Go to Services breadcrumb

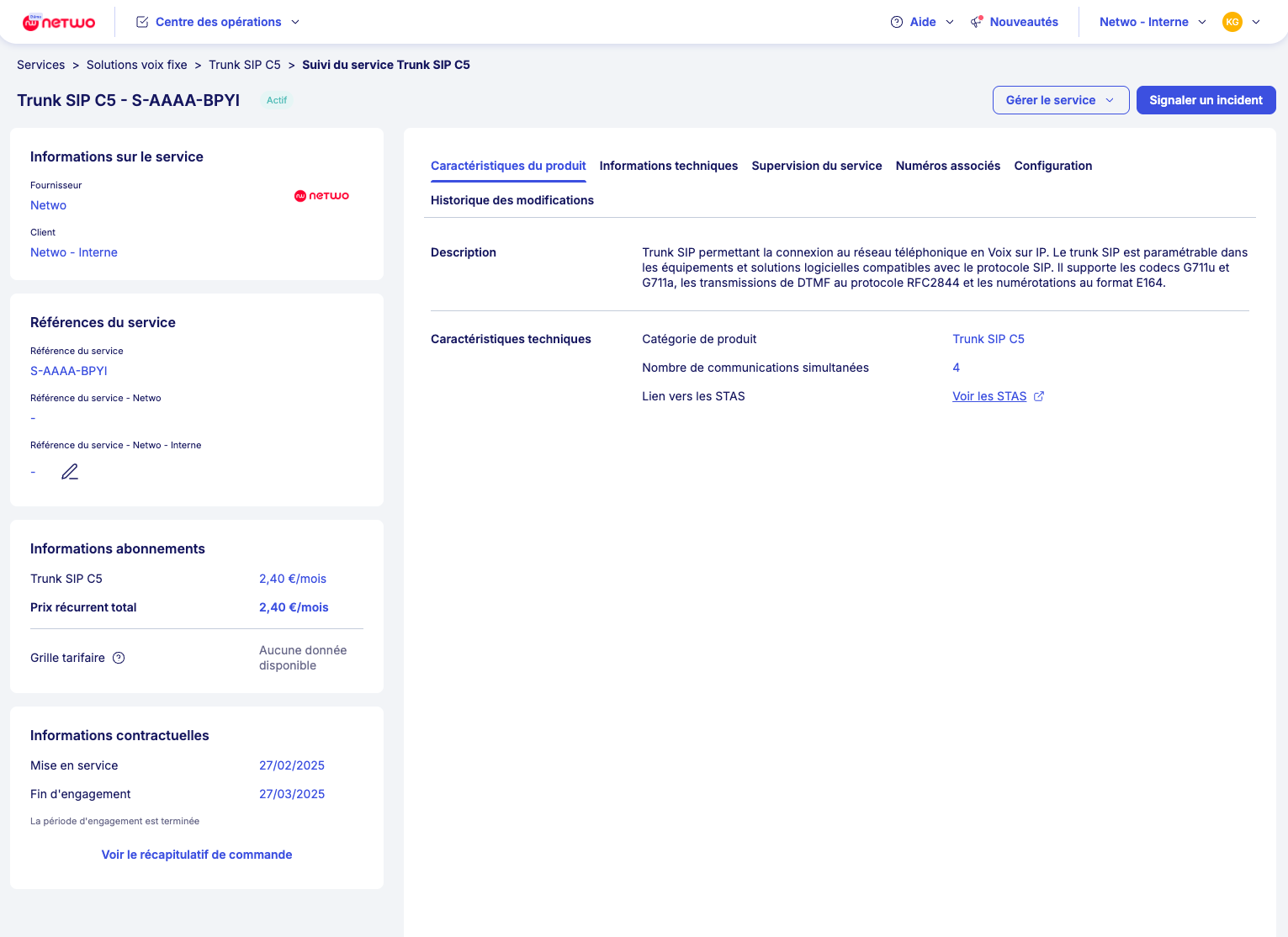point(40,65)
